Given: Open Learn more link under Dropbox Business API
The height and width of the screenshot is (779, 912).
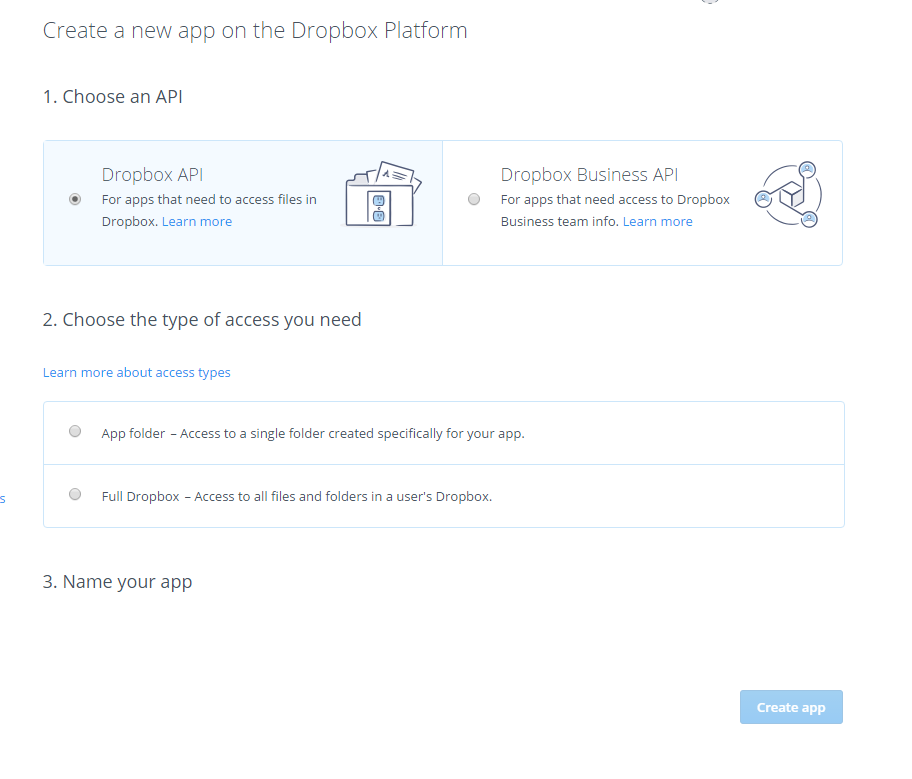Looking at the screenshot, I should (x=657, y=222).
